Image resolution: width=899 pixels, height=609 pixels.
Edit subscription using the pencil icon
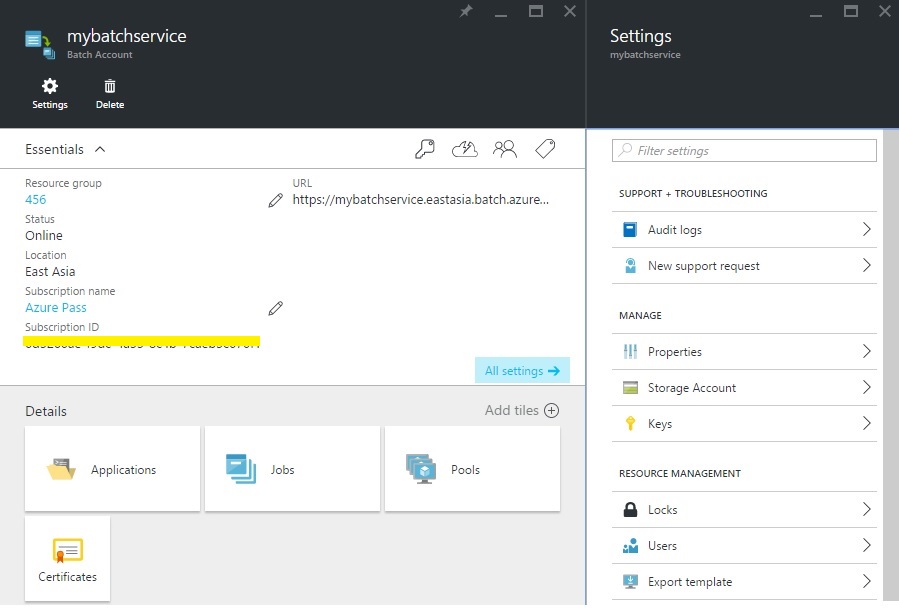[276, 308]
